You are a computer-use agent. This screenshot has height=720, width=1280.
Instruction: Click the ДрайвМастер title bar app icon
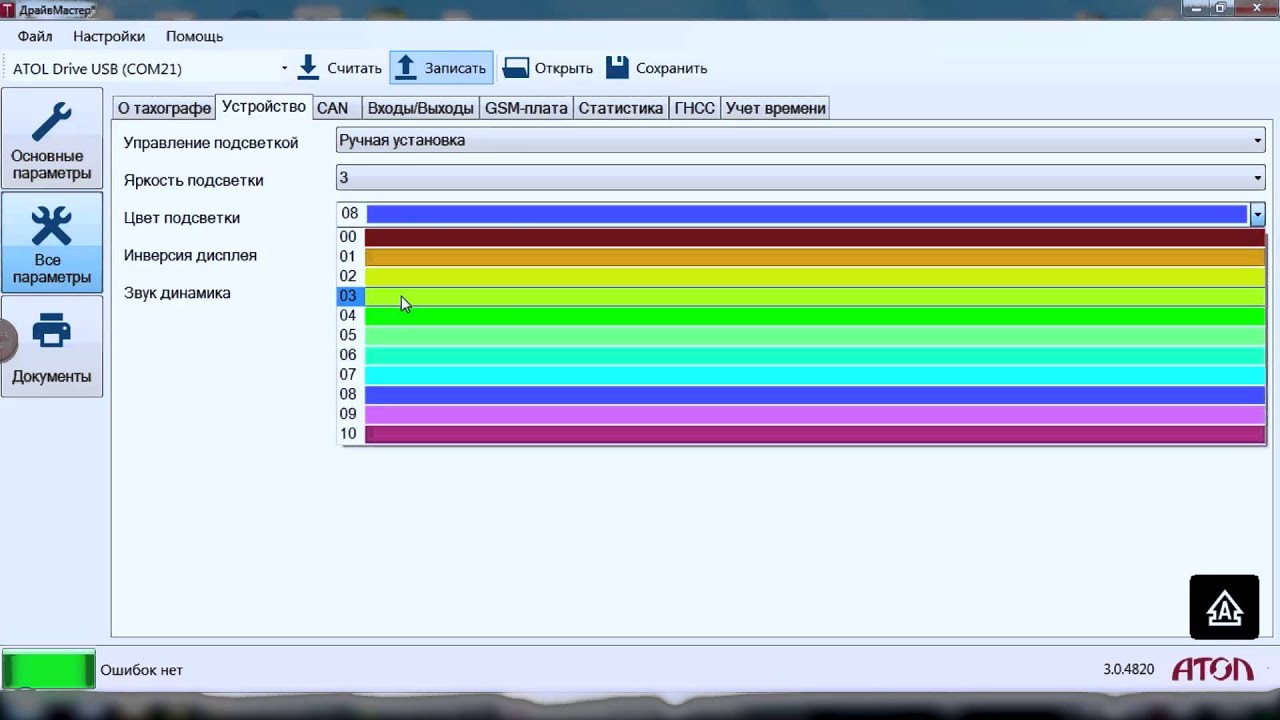(8, 9)
